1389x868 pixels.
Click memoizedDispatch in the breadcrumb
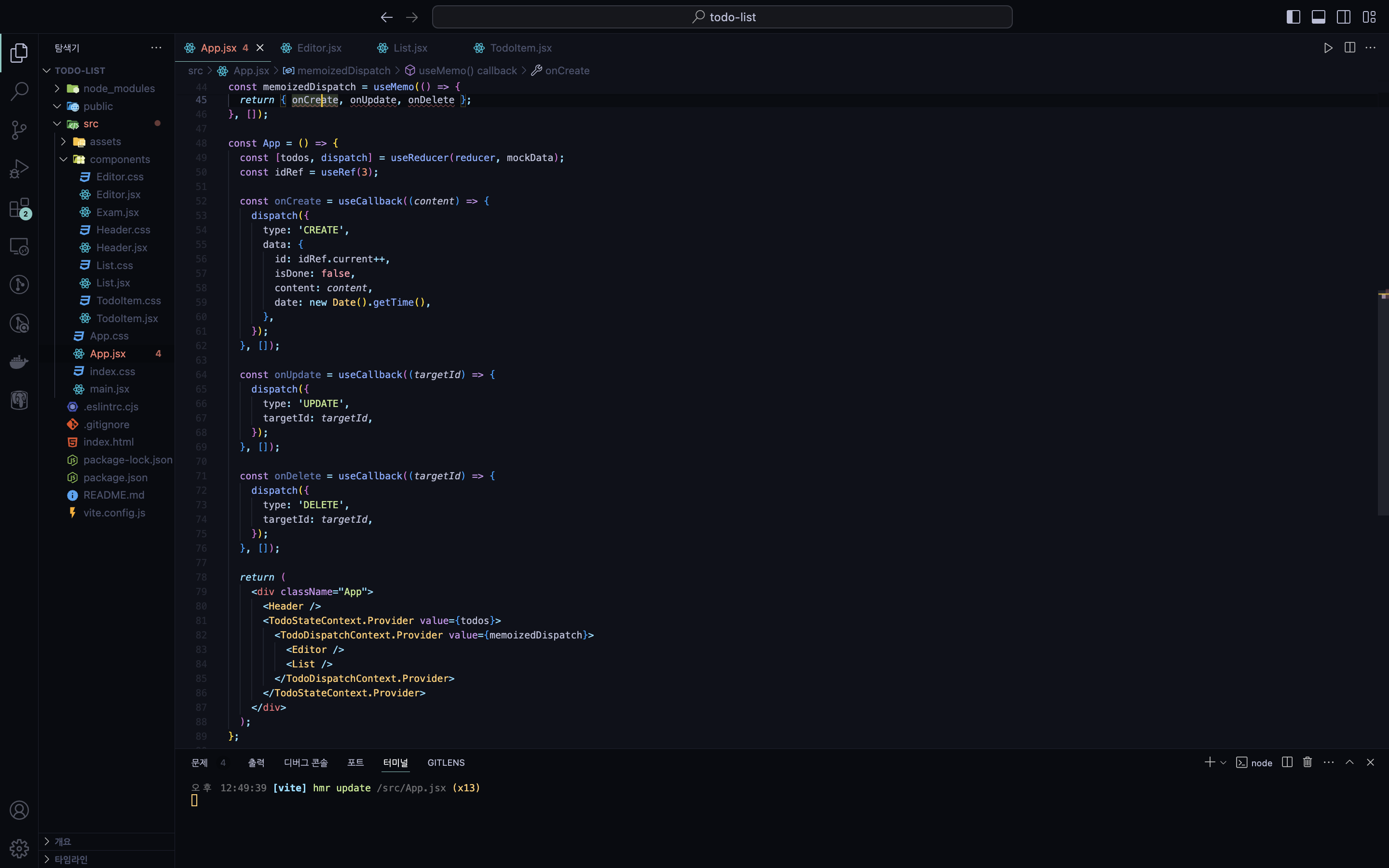[343, 70]
